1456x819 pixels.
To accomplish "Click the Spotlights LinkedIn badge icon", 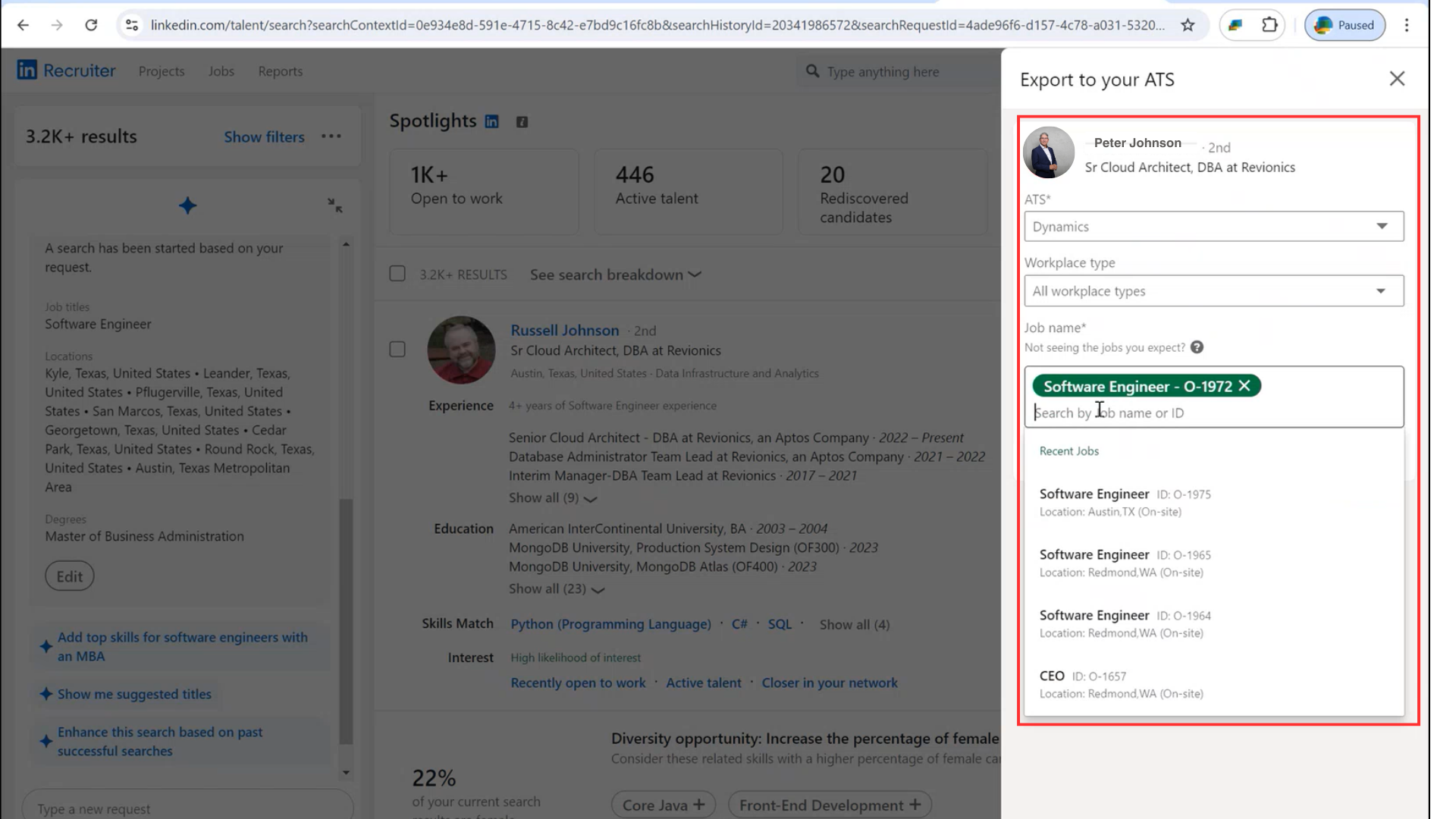I will coord(491,121).
